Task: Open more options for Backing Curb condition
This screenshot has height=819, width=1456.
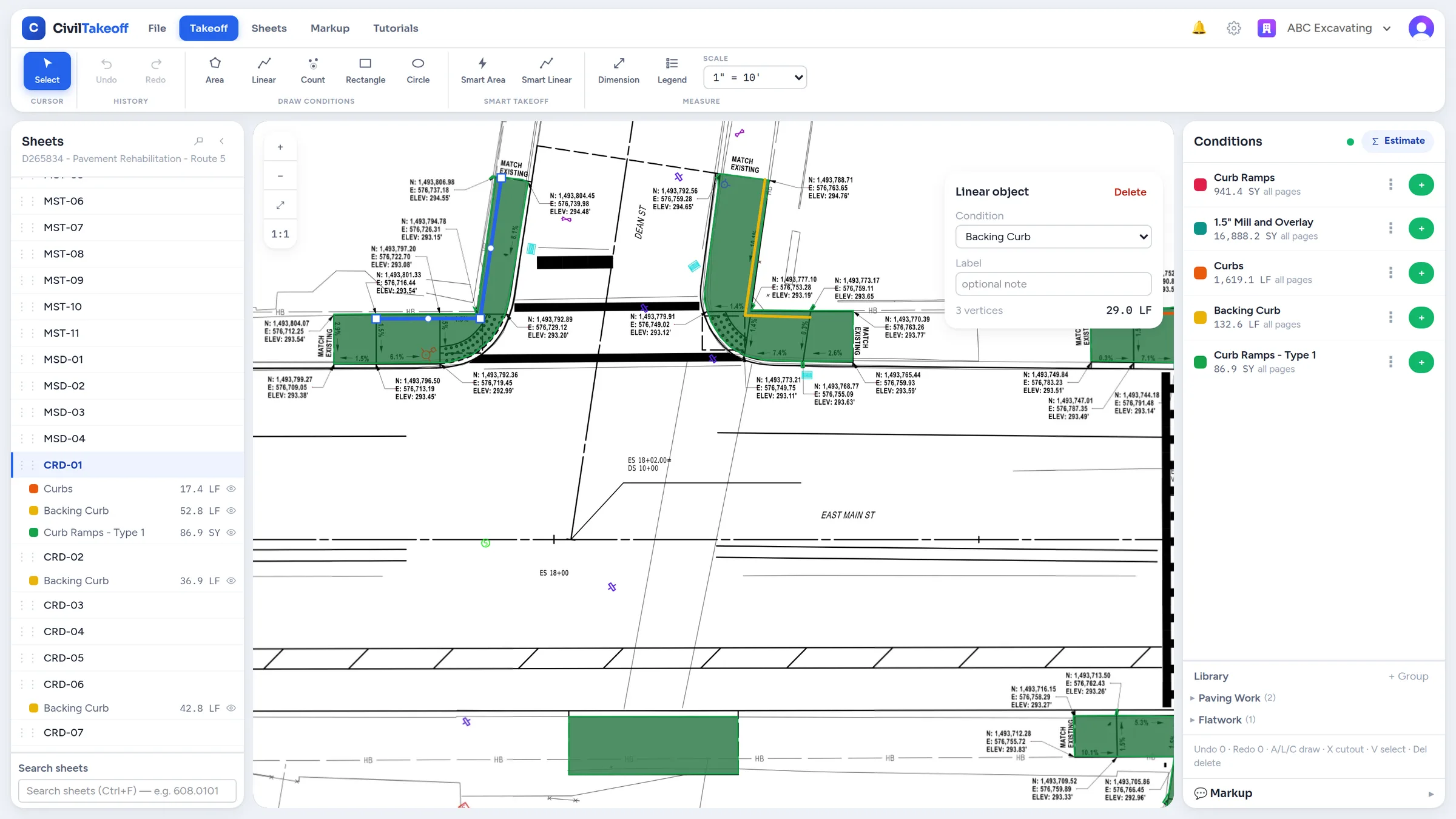Action: 1390,317
